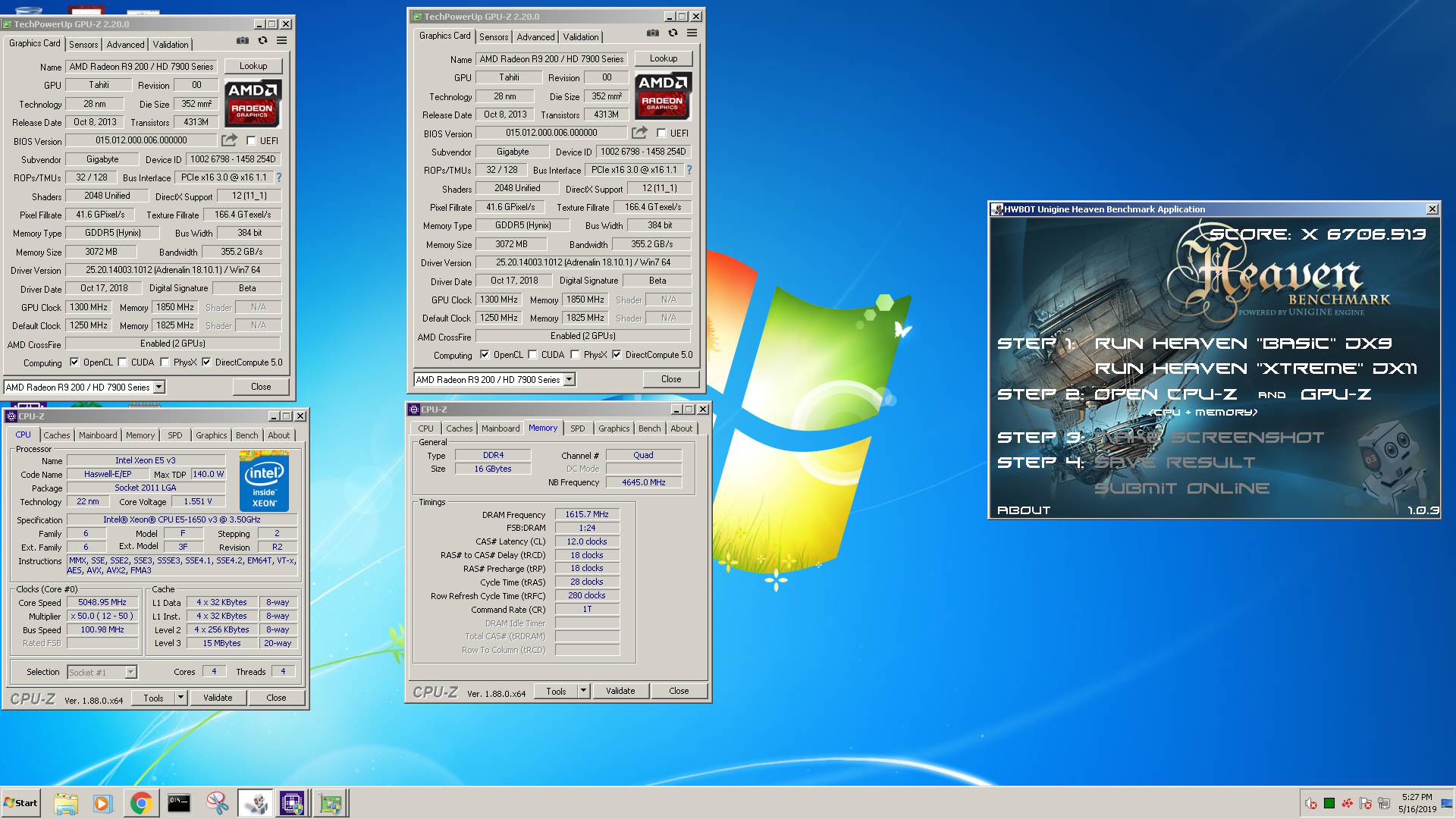Open the Command Prompt taskbar icon
Viewport: 1456px width, 819px height.
click(x=179, y=803)
